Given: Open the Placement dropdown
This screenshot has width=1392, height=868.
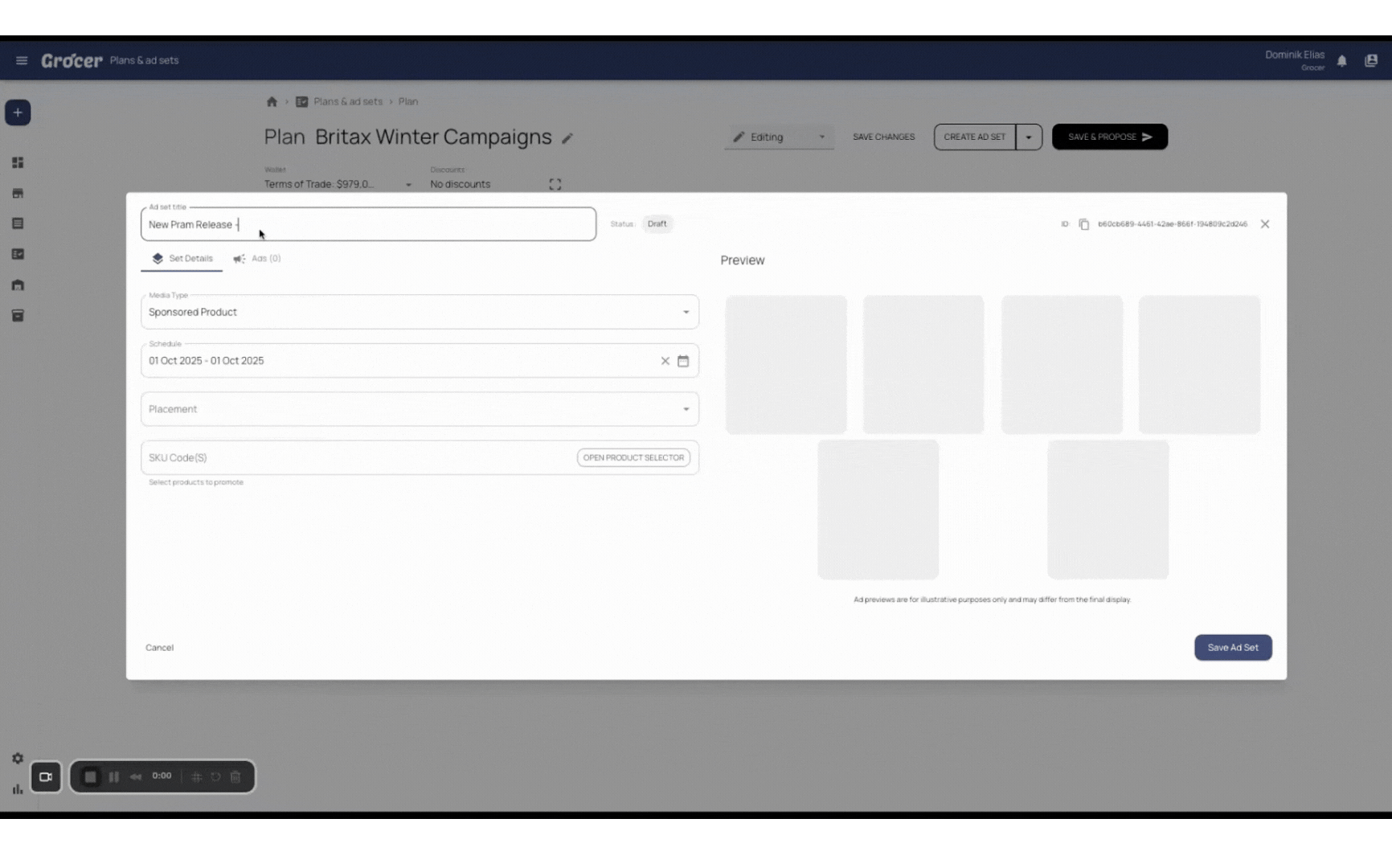Looking at the screenshot, I should [420, 409].
